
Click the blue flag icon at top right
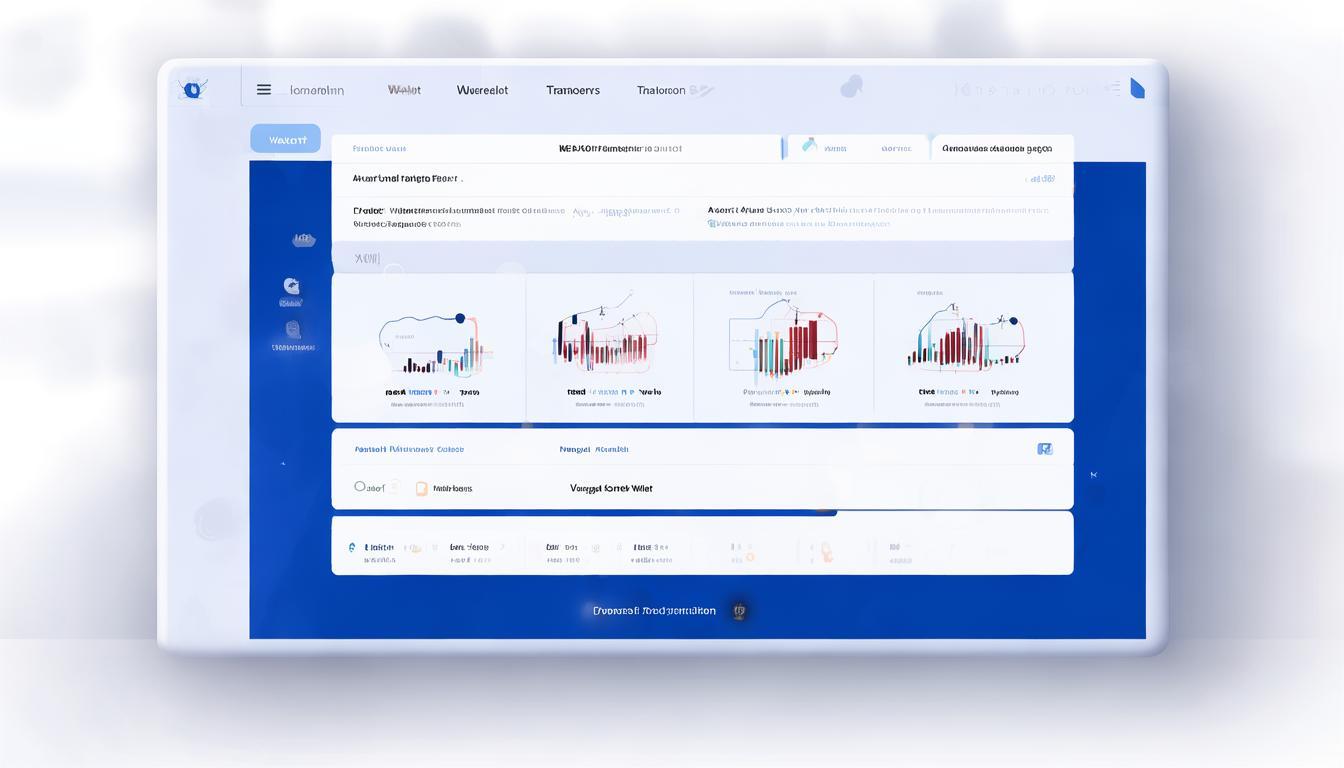tap(1137, 89)
